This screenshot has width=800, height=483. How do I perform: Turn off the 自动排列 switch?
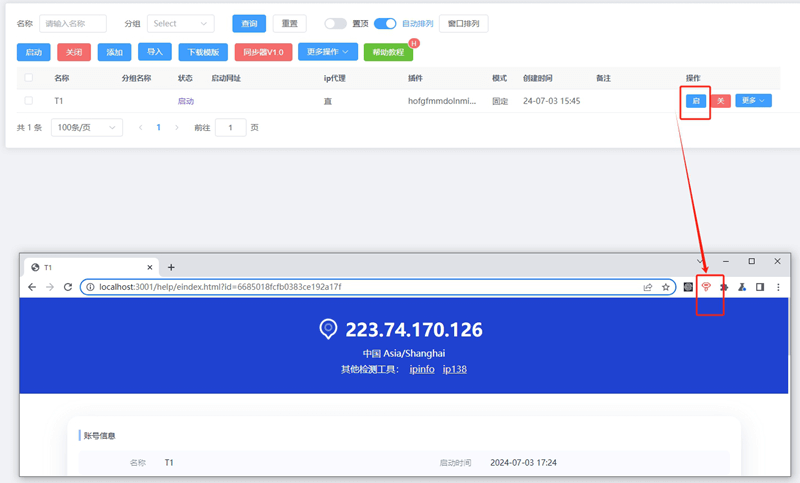click(385, 23)
